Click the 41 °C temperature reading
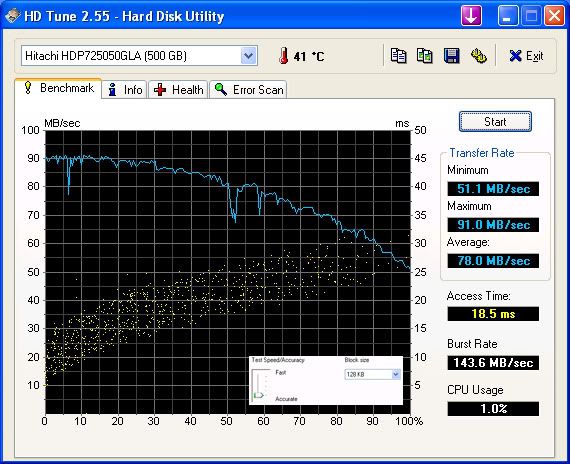Screen dimensions: 570x464 309,56
